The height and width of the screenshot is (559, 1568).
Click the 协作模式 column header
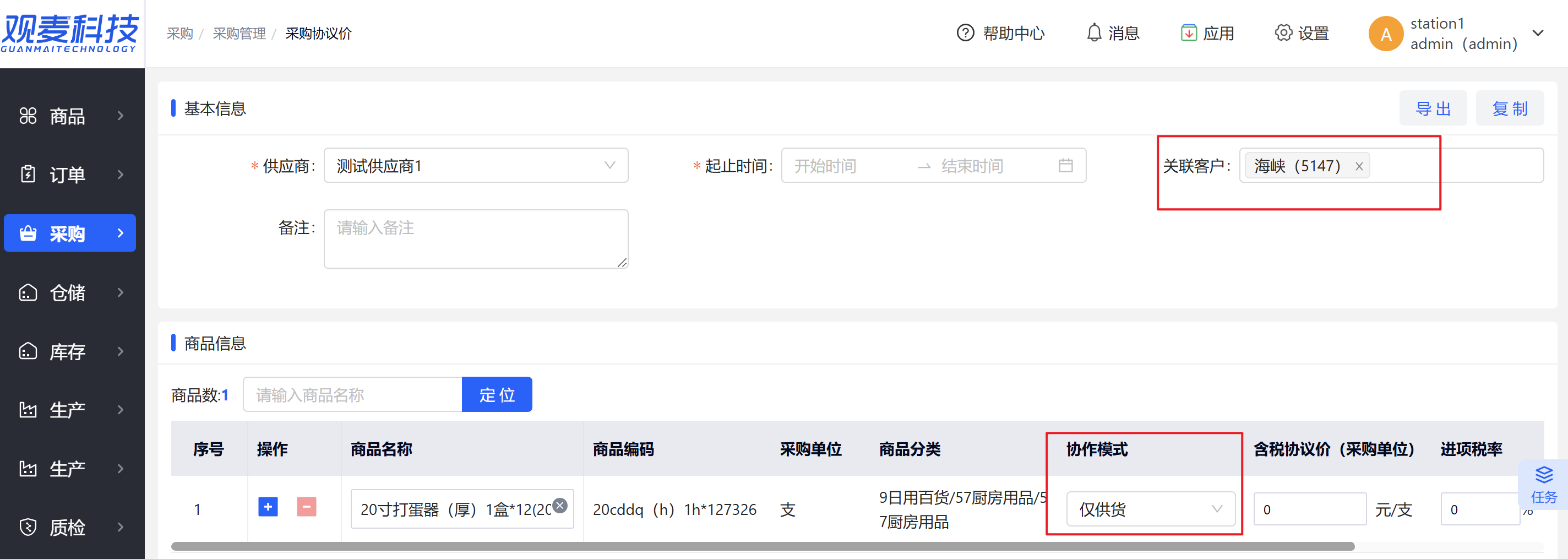[x=1097, y=449]
